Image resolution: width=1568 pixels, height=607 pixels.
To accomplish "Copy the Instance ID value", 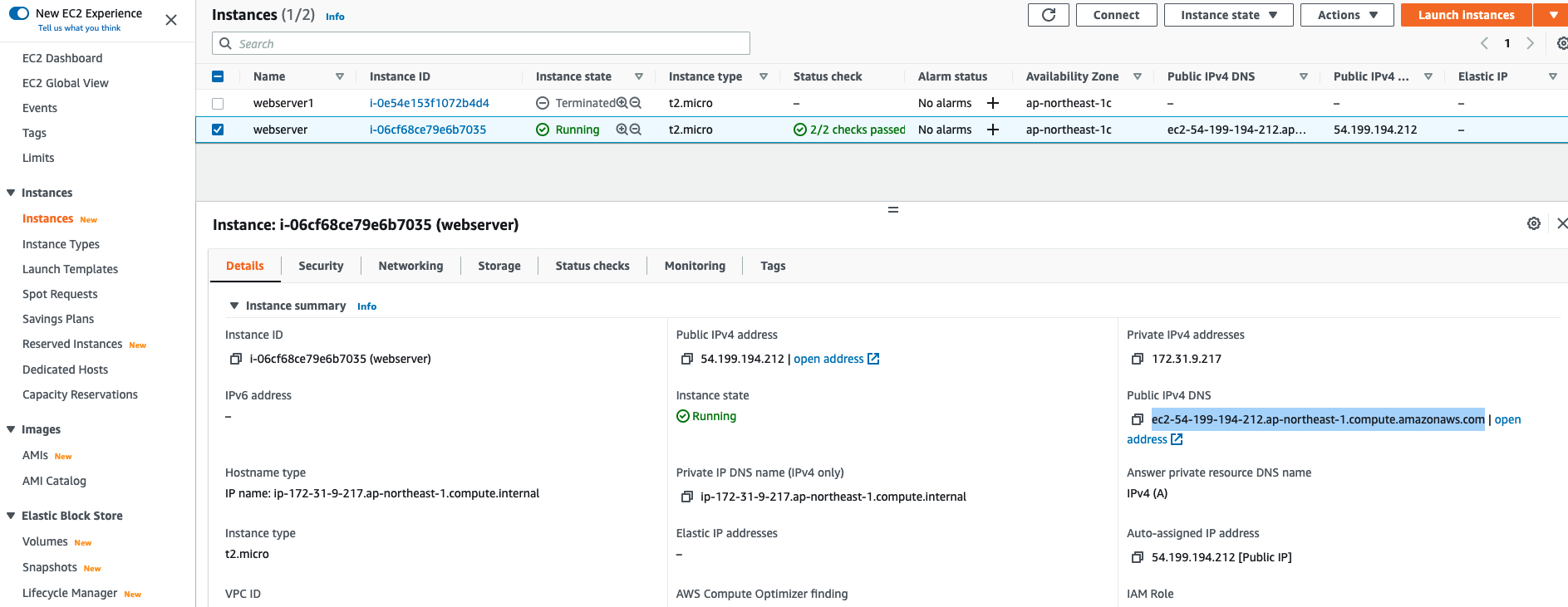I will (x=236, y=359).
